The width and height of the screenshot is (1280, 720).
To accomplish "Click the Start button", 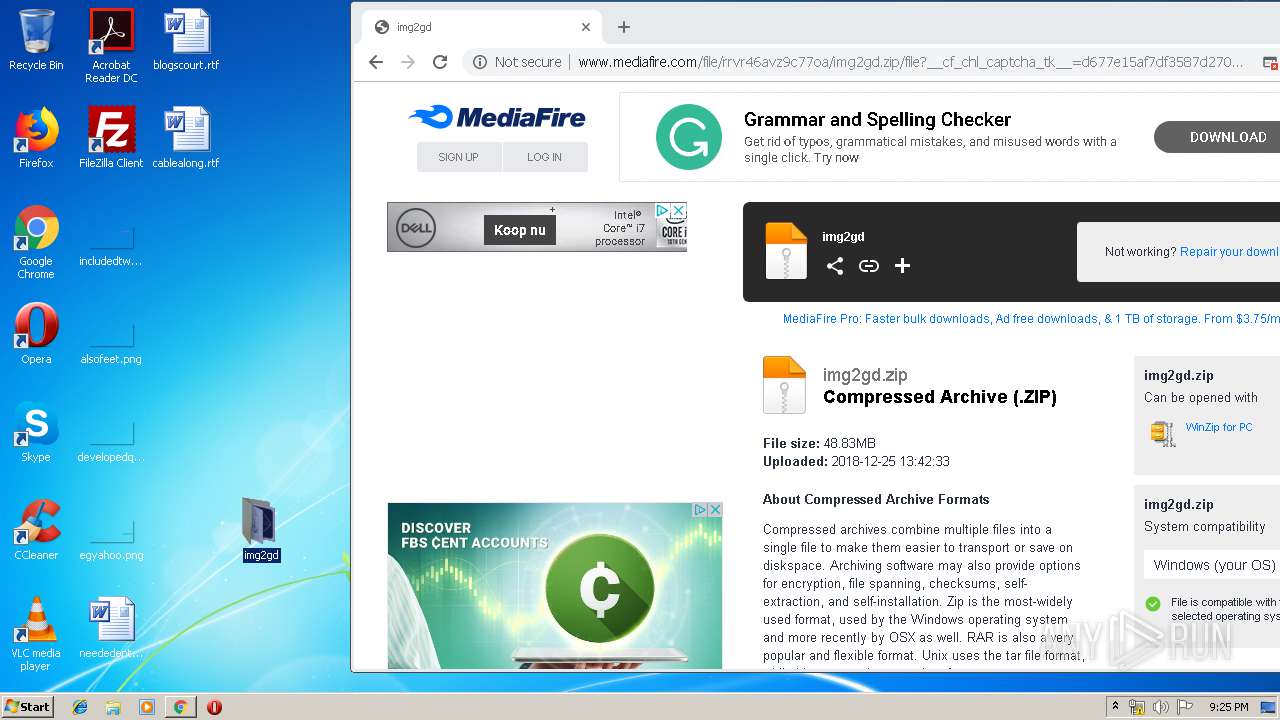I will [28, 707].
